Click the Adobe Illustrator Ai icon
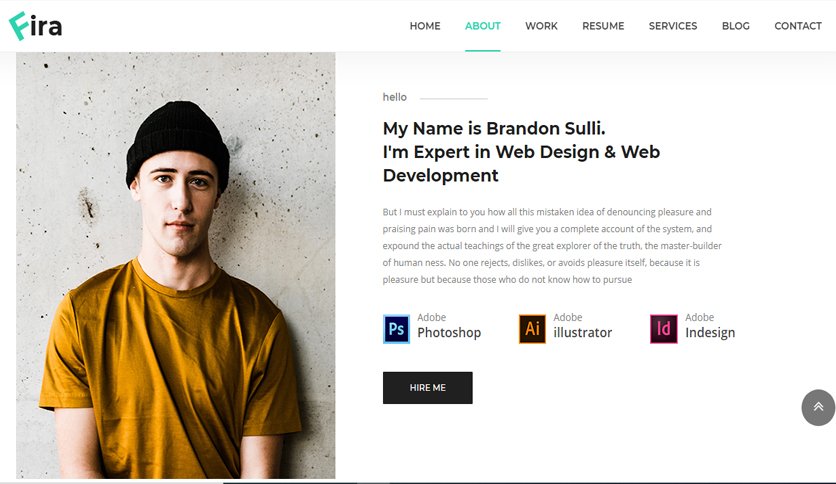 point(532,329)
